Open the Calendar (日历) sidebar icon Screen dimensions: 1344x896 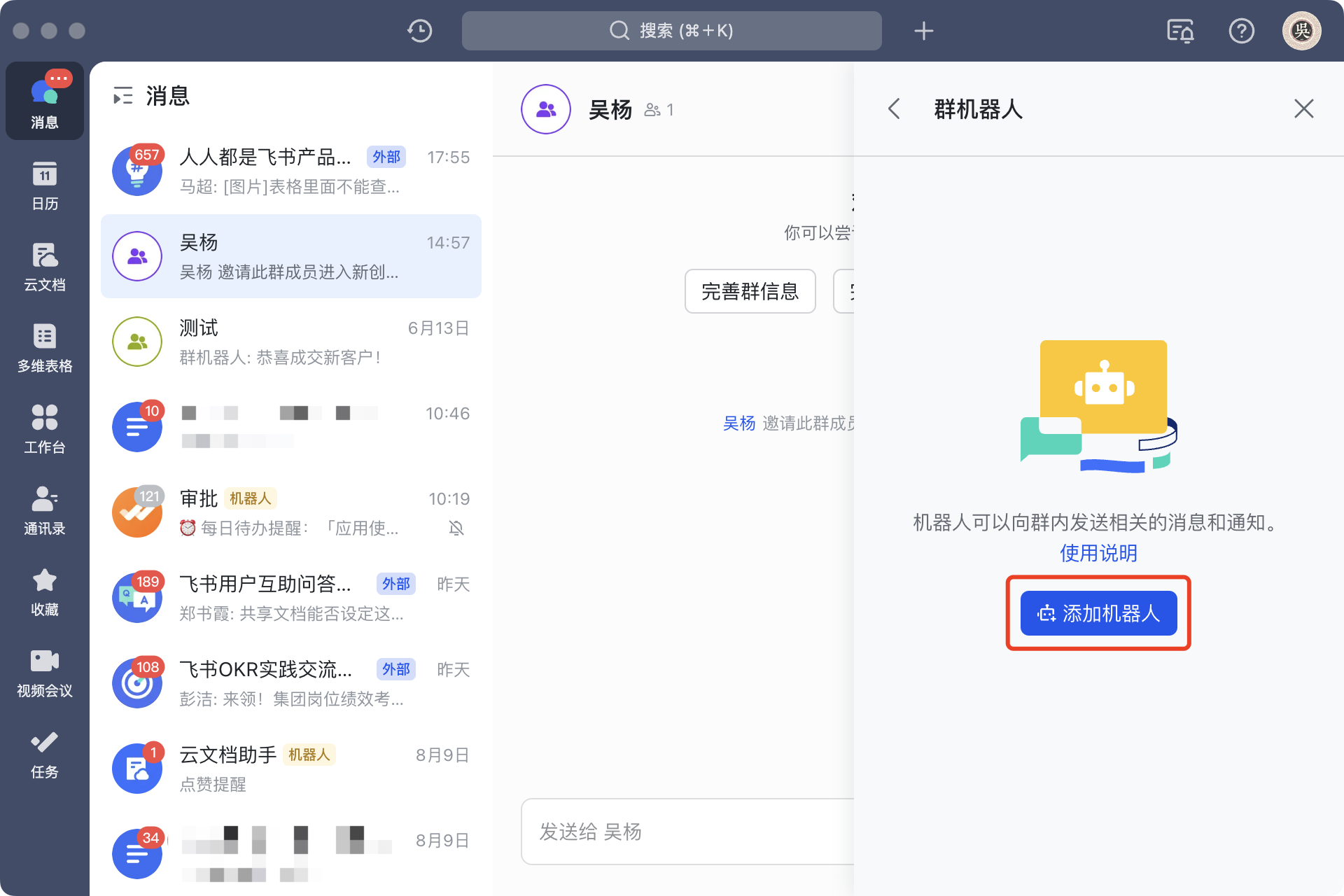coord(45,185)
